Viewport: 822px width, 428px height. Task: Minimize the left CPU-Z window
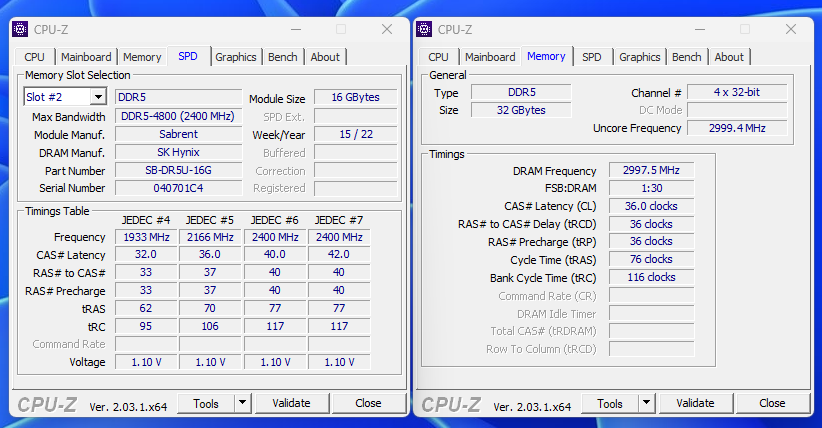[x=296, y=29]
